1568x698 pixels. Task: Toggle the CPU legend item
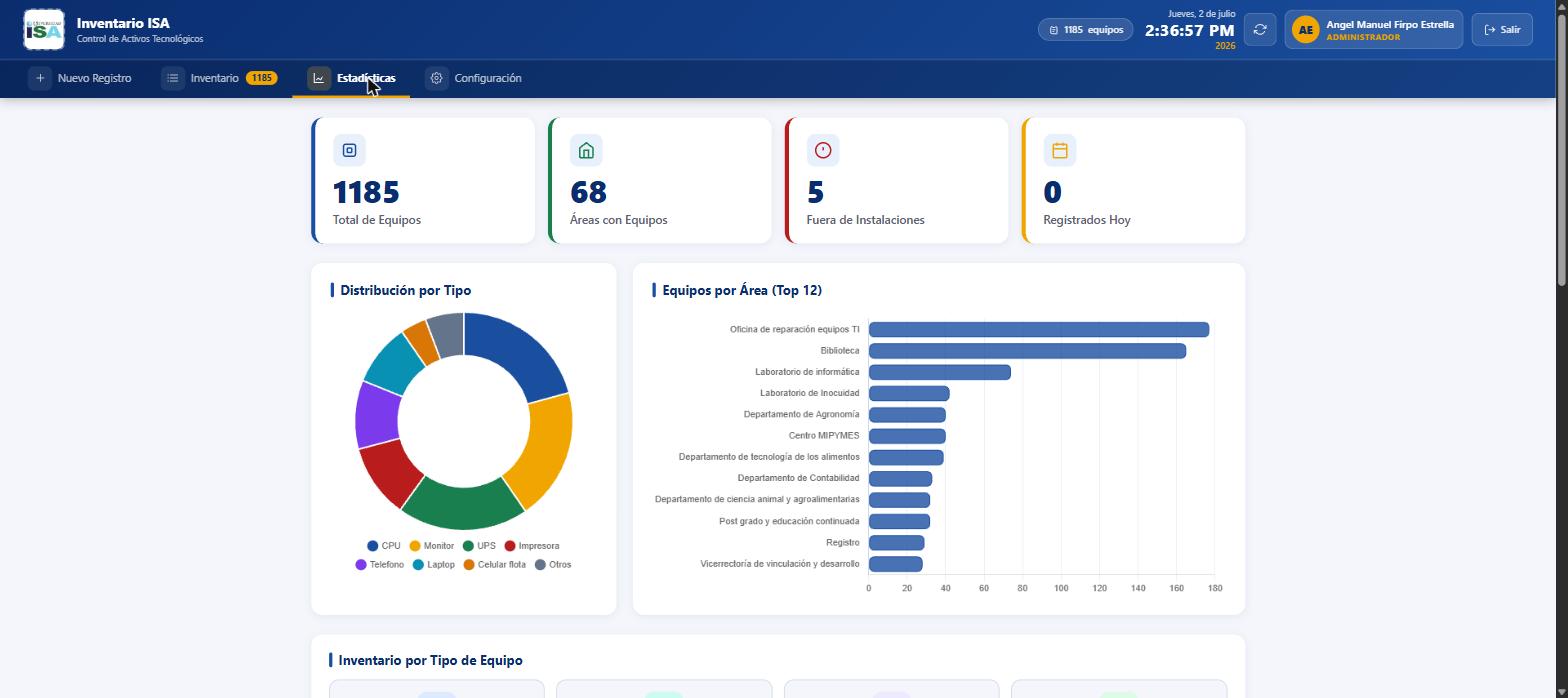click(x=384, y=546)
